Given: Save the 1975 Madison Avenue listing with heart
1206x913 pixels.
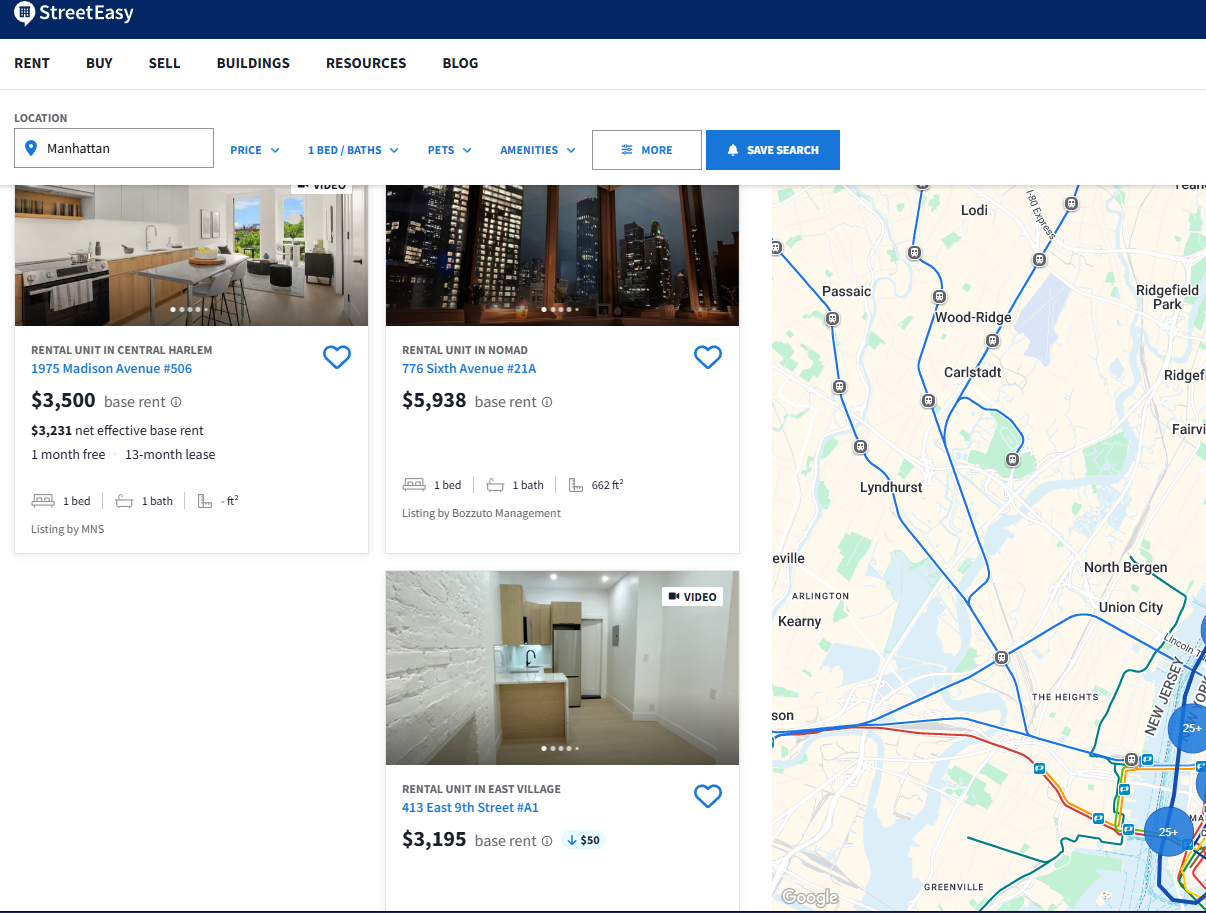Looking at the screenshot, I should 337,357.
